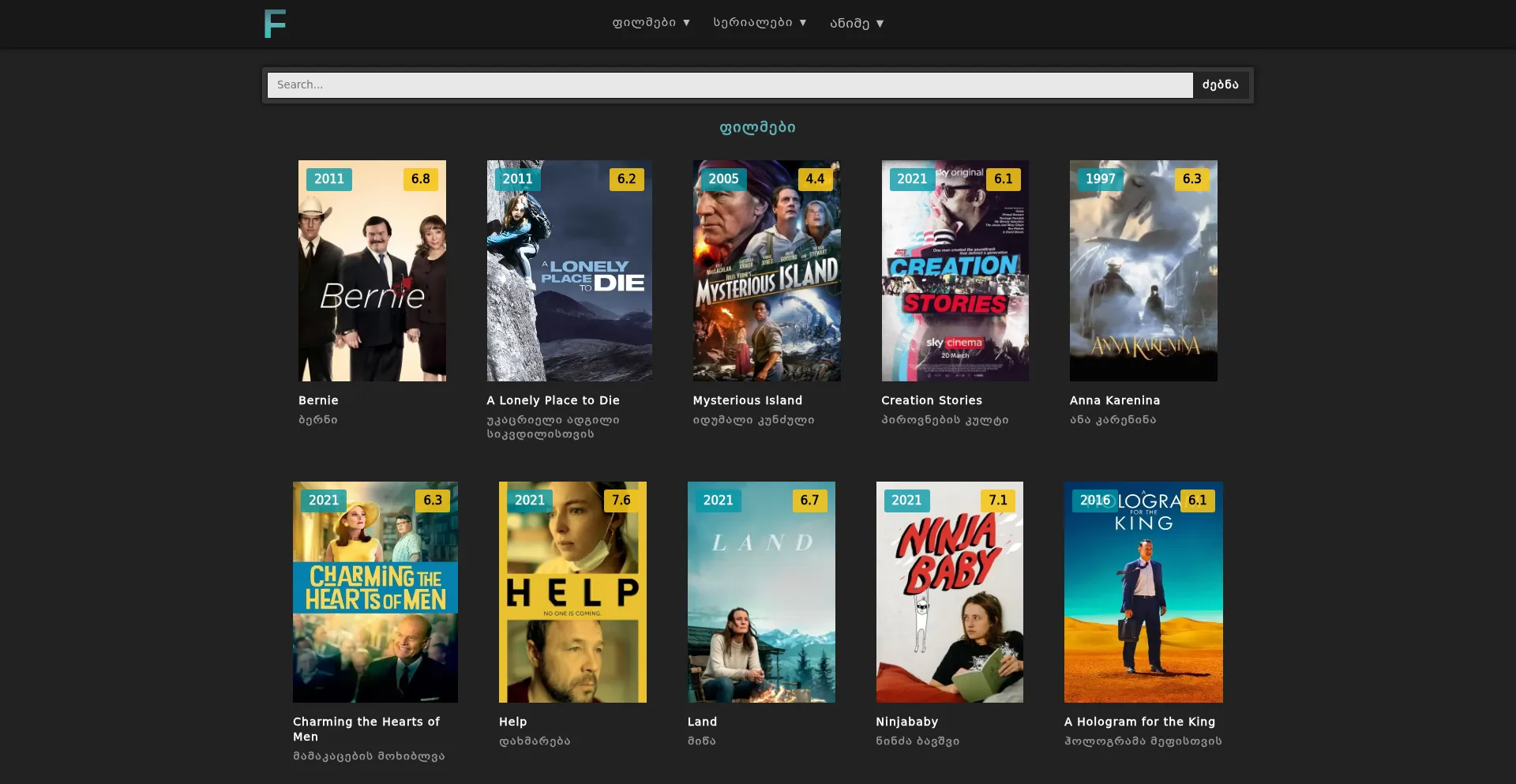
Task: Open the Bernie movie poster
Action: (372, 271)
